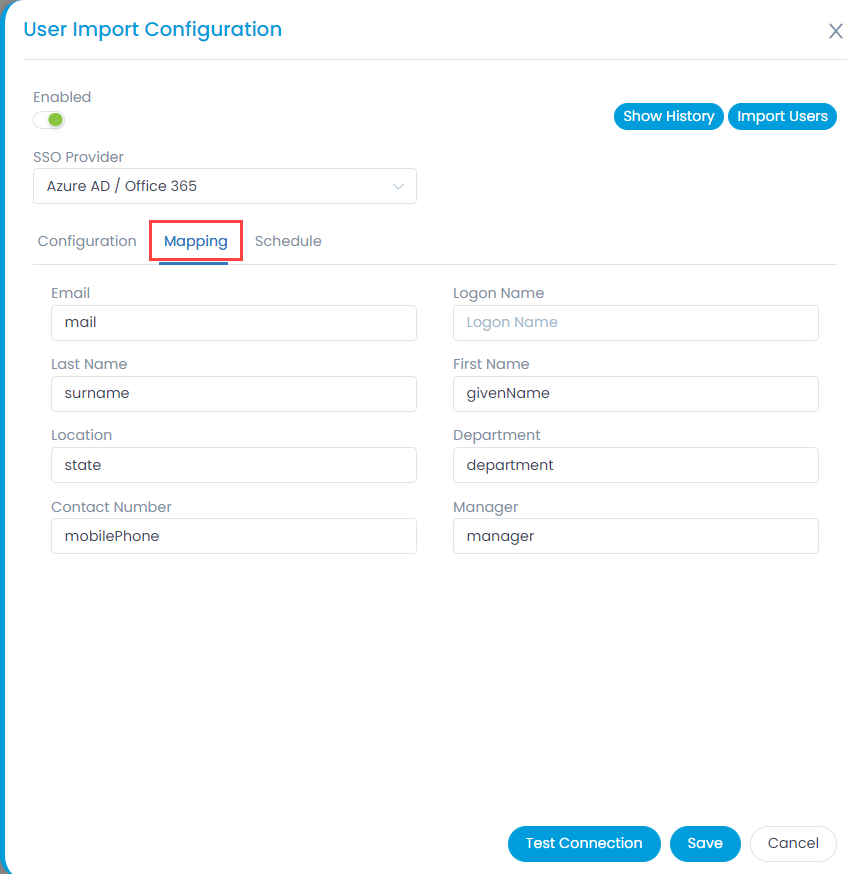
Task: Open the Schedule tab
Action: 288,241
